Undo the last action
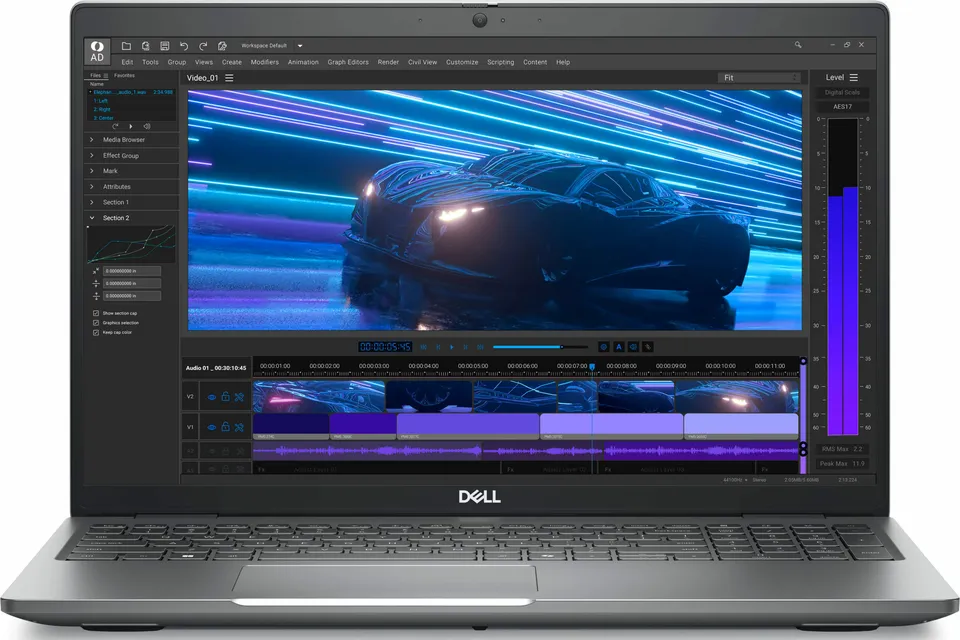 pyautogui.click(x=184, y=46)
